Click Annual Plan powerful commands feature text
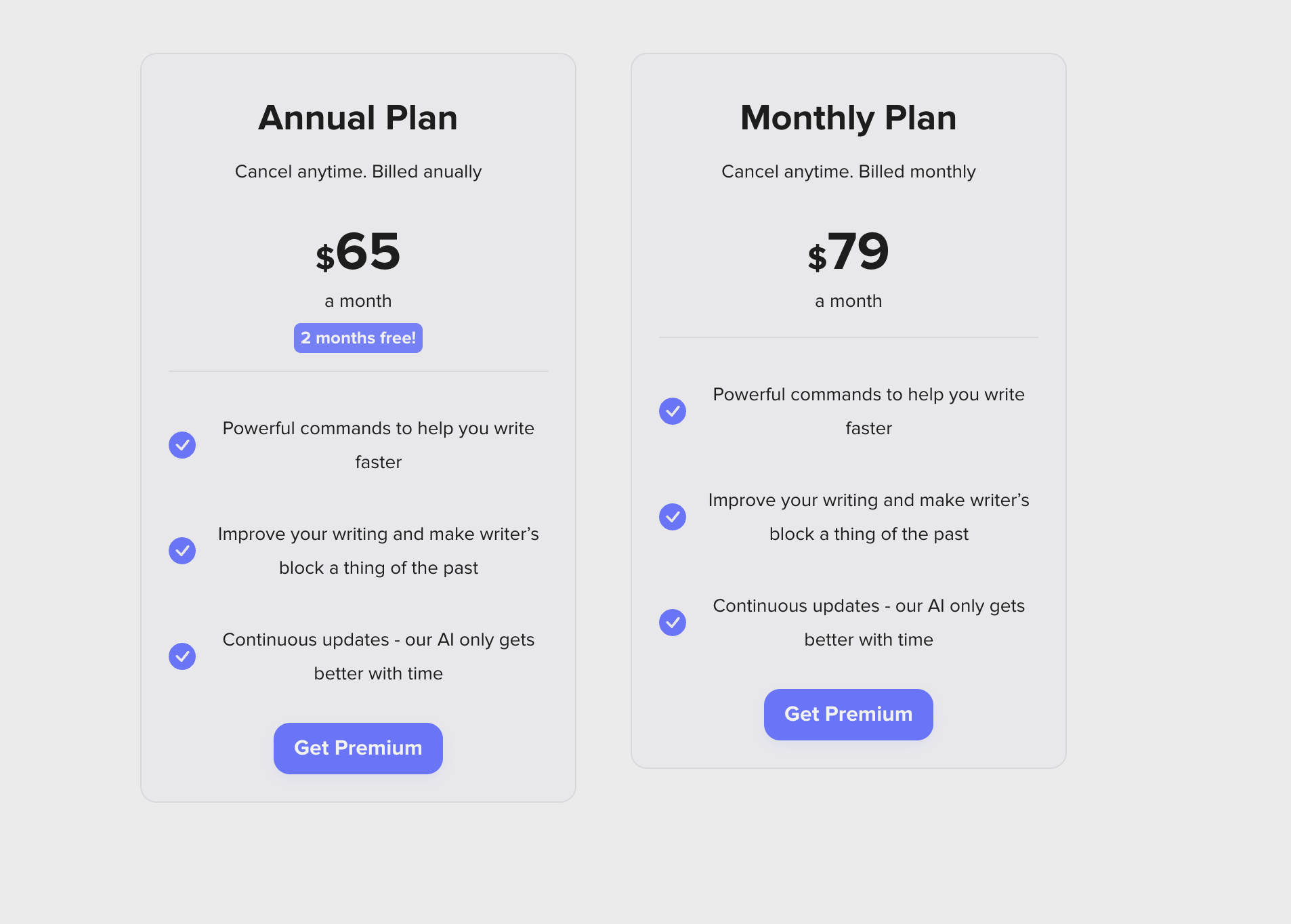The image size is (1291, 924). (x=378, y=445)
